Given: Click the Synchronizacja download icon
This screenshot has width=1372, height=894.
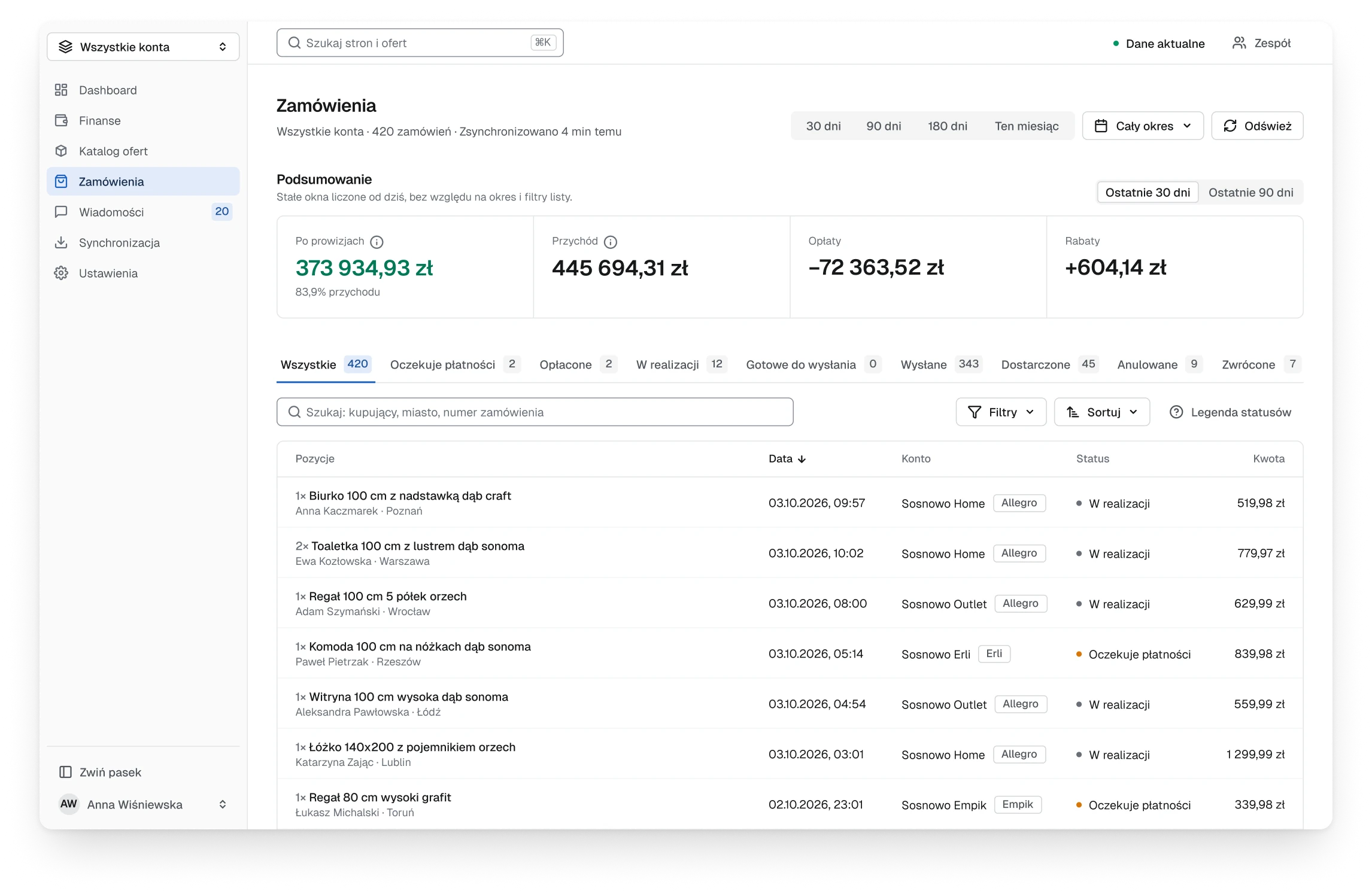Looking at the screenshot, I should [x=61, y=242].
